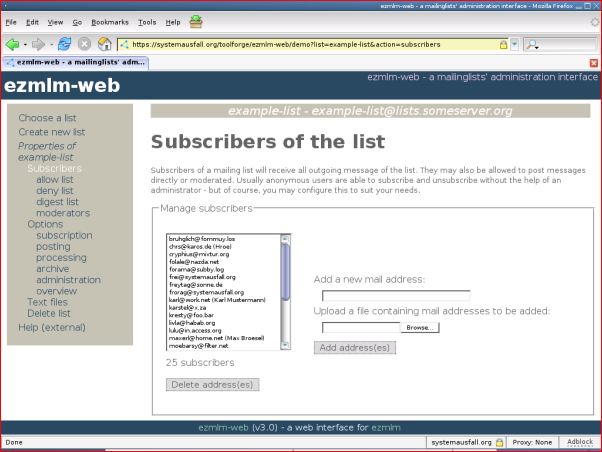Click the padlock icon in the address bar
Screen dimensions: 602x452
[x=503, y=45]
